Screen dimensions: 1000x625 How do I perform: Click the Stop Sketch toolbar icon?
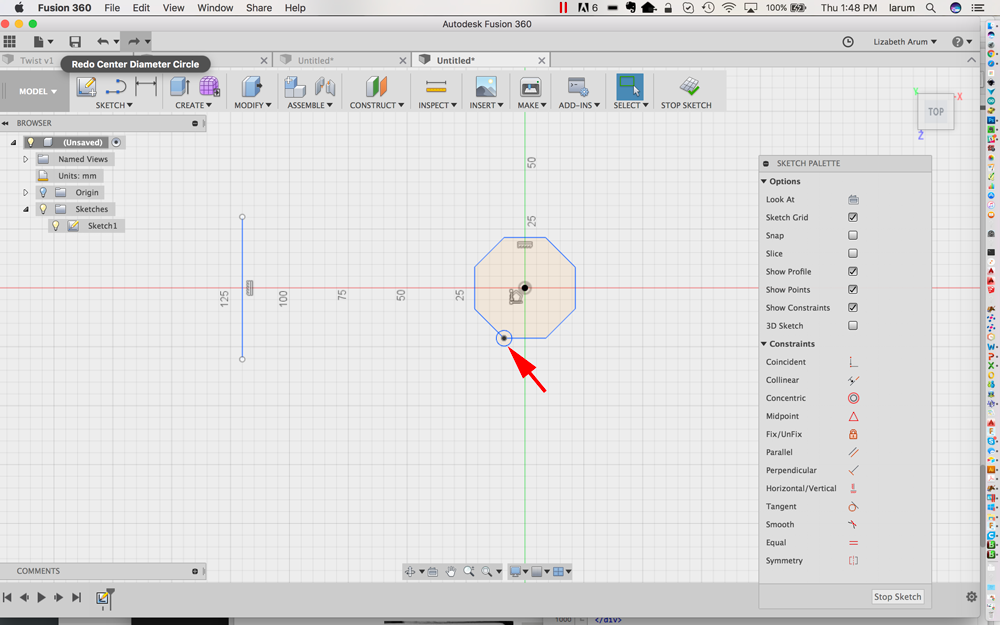click(x=689, y=86)
